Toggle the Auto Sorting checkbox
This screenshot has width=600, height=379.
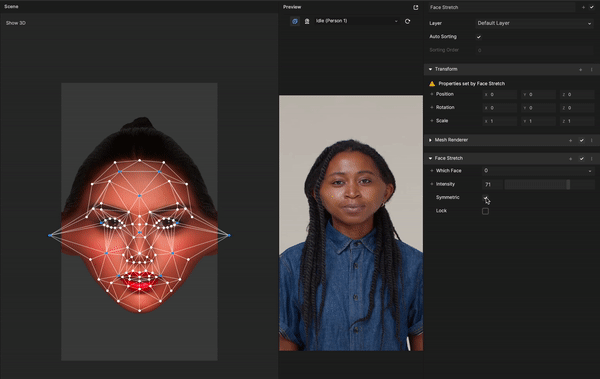pos(479,37)
